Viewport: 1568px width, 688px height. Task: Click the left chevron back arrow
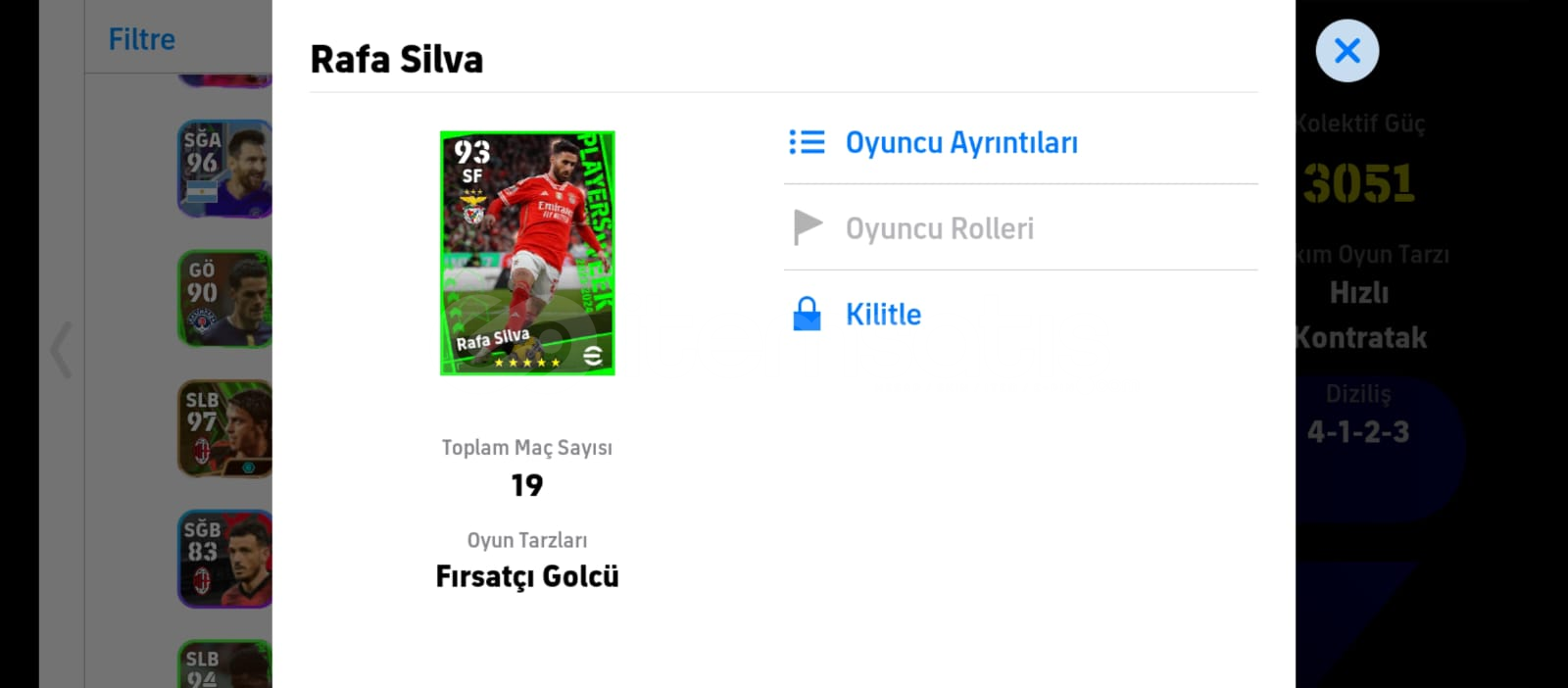click(x=61, y=350)
